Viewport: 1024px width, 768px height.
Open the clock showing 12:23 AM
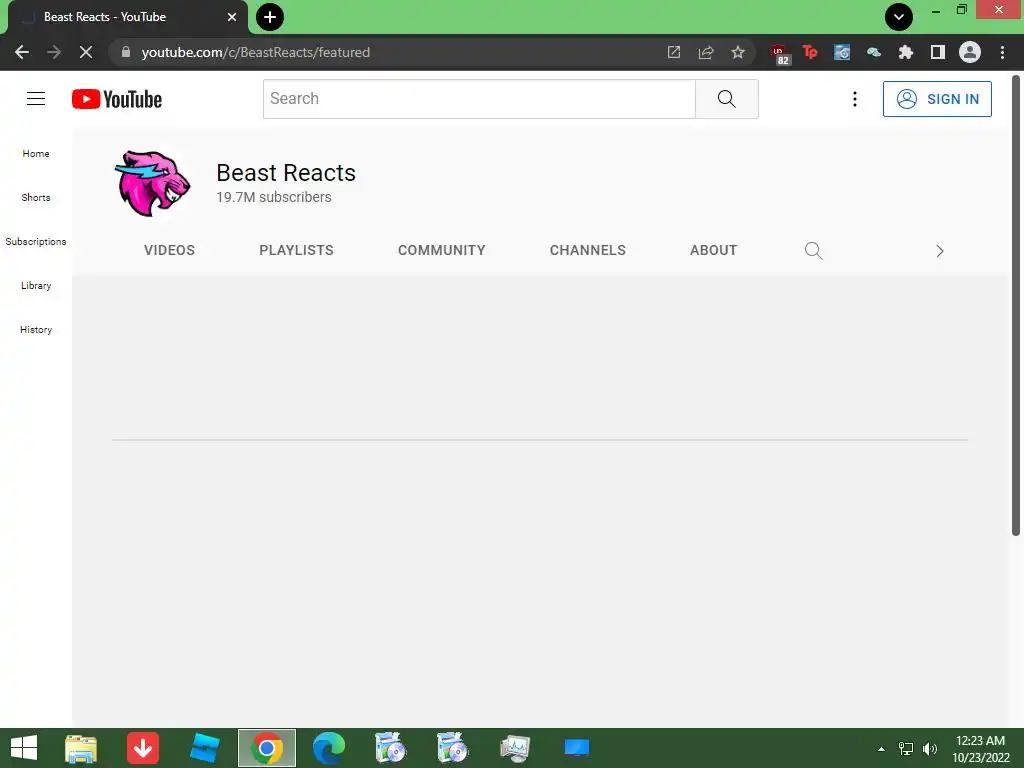980,749
